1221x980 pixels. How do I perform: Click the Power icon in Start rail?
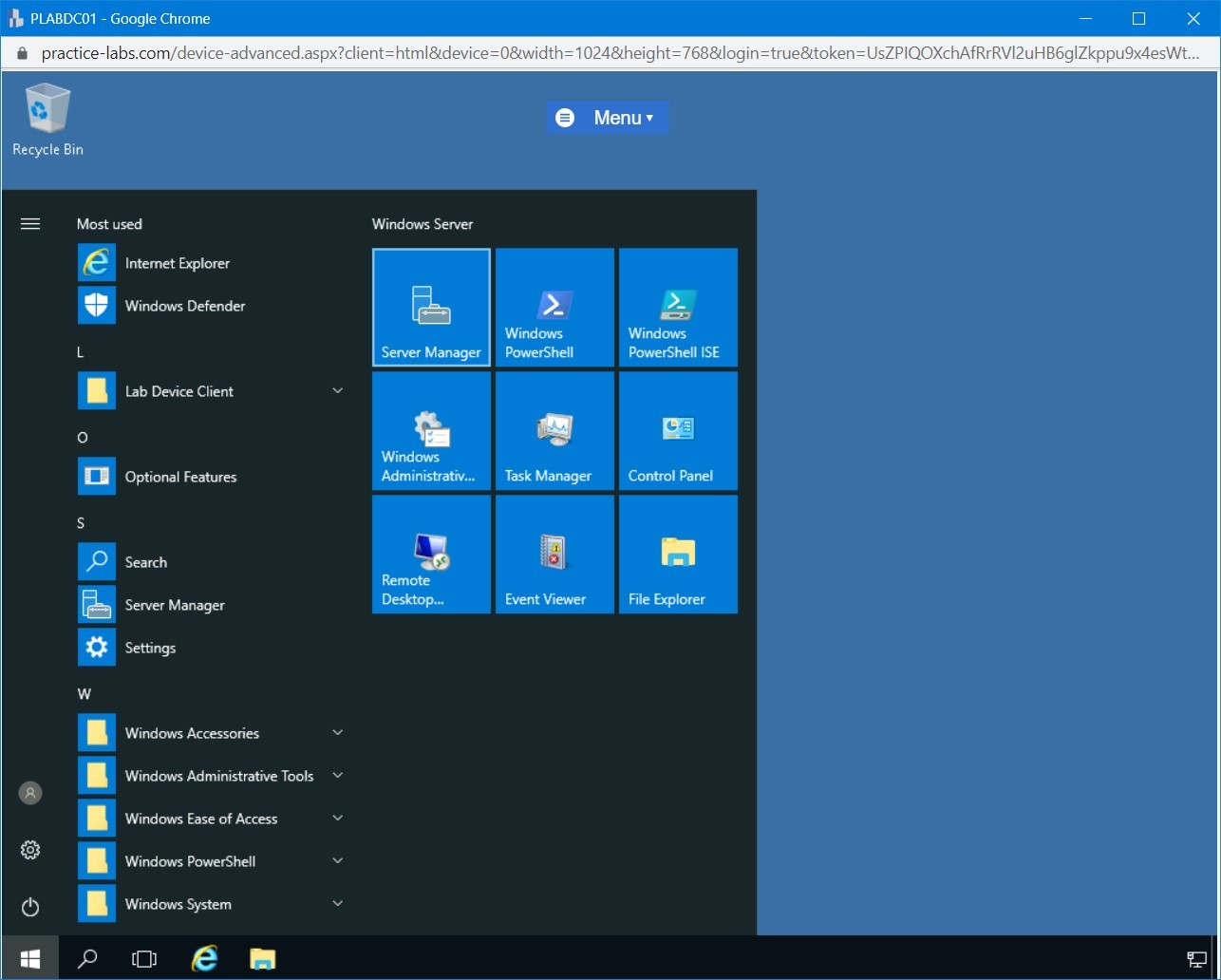30,907
